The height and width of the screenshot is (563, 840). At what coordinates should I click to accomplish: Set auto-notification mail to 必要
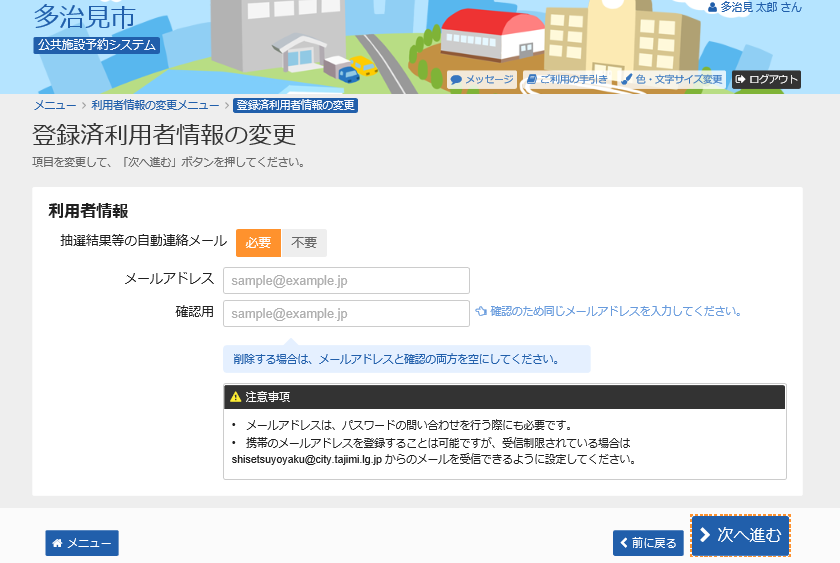pos(258,243)
